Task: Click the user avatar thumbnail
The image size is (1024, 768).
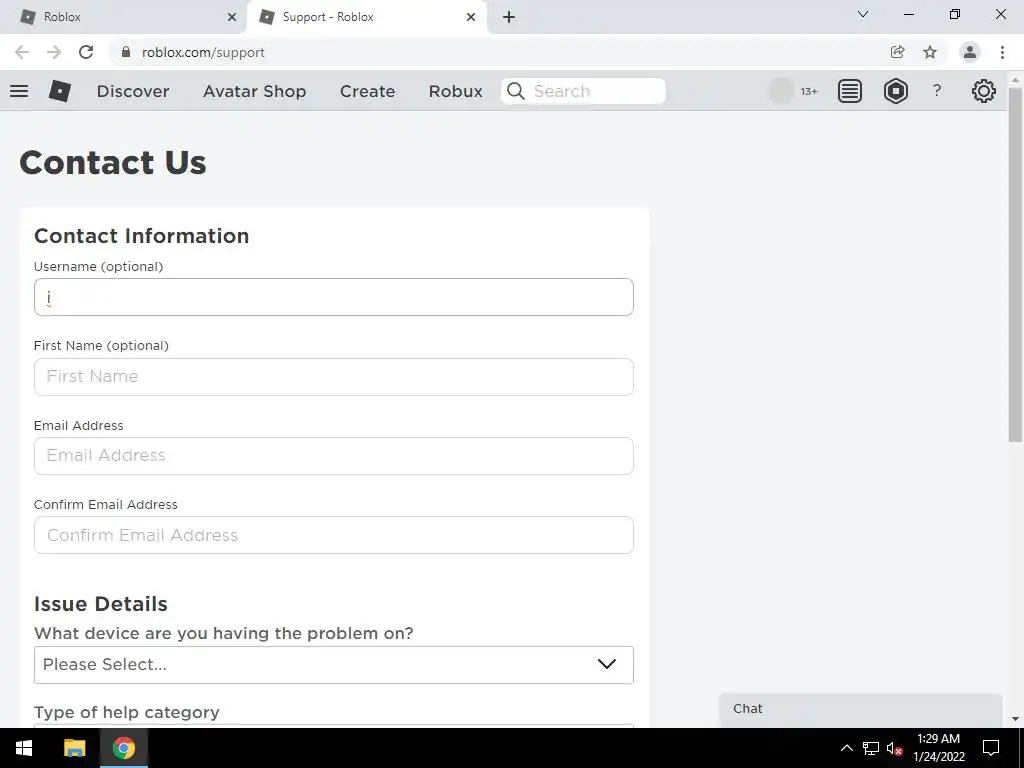Action: [x=780, y=91]
